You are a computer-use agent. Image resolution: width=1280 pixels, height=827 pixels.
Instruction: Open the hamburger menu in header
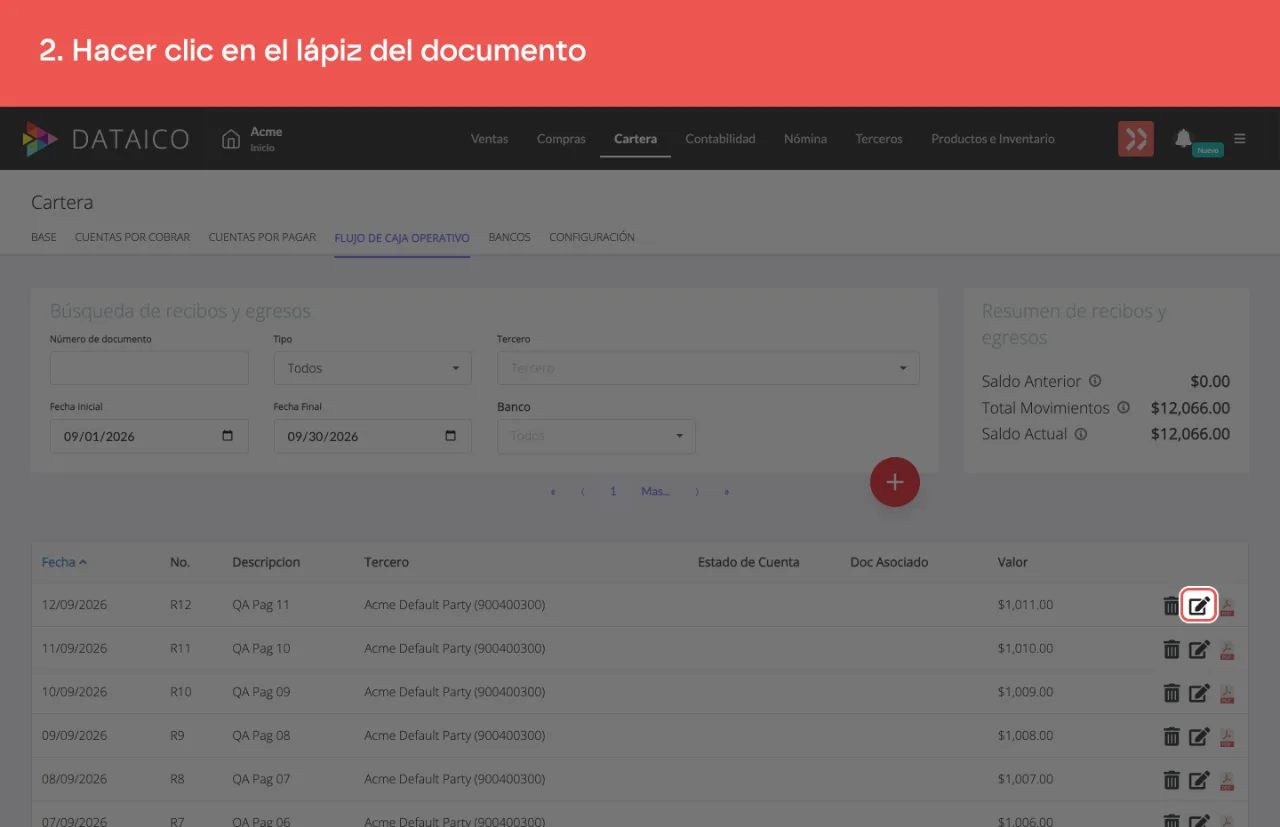point(1240,139)
